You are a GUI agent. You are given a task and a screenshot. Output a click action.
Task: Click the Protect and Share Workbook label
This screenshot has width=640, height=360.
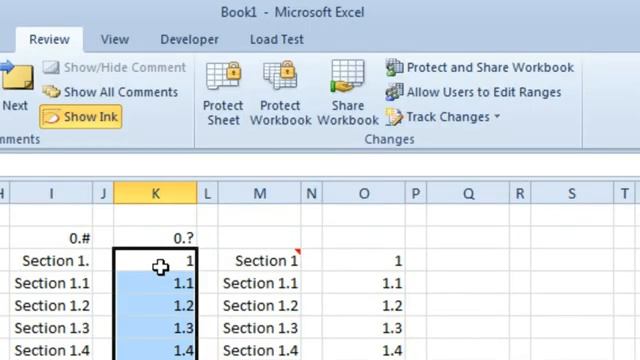point(490,67)
